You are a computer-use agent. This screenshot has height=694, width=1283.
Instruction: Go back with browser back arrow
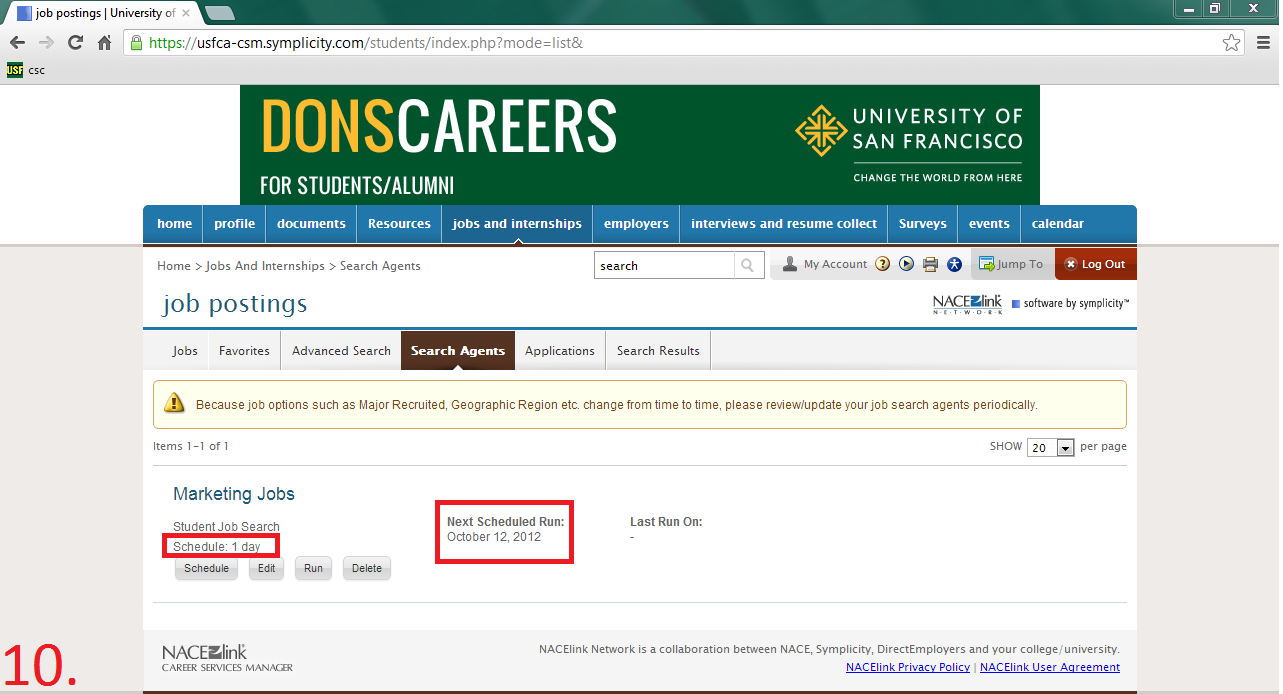[16, 43]
